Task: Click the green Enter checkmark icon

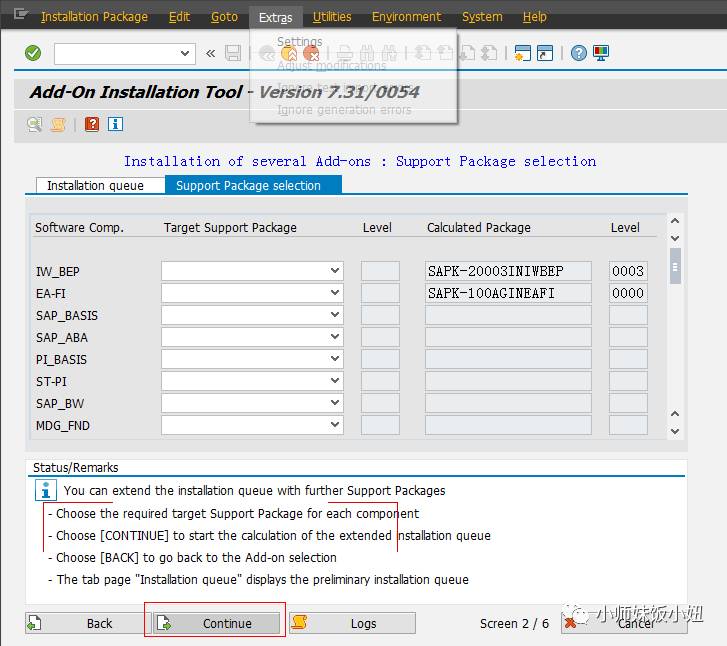Action: (33, 53)
